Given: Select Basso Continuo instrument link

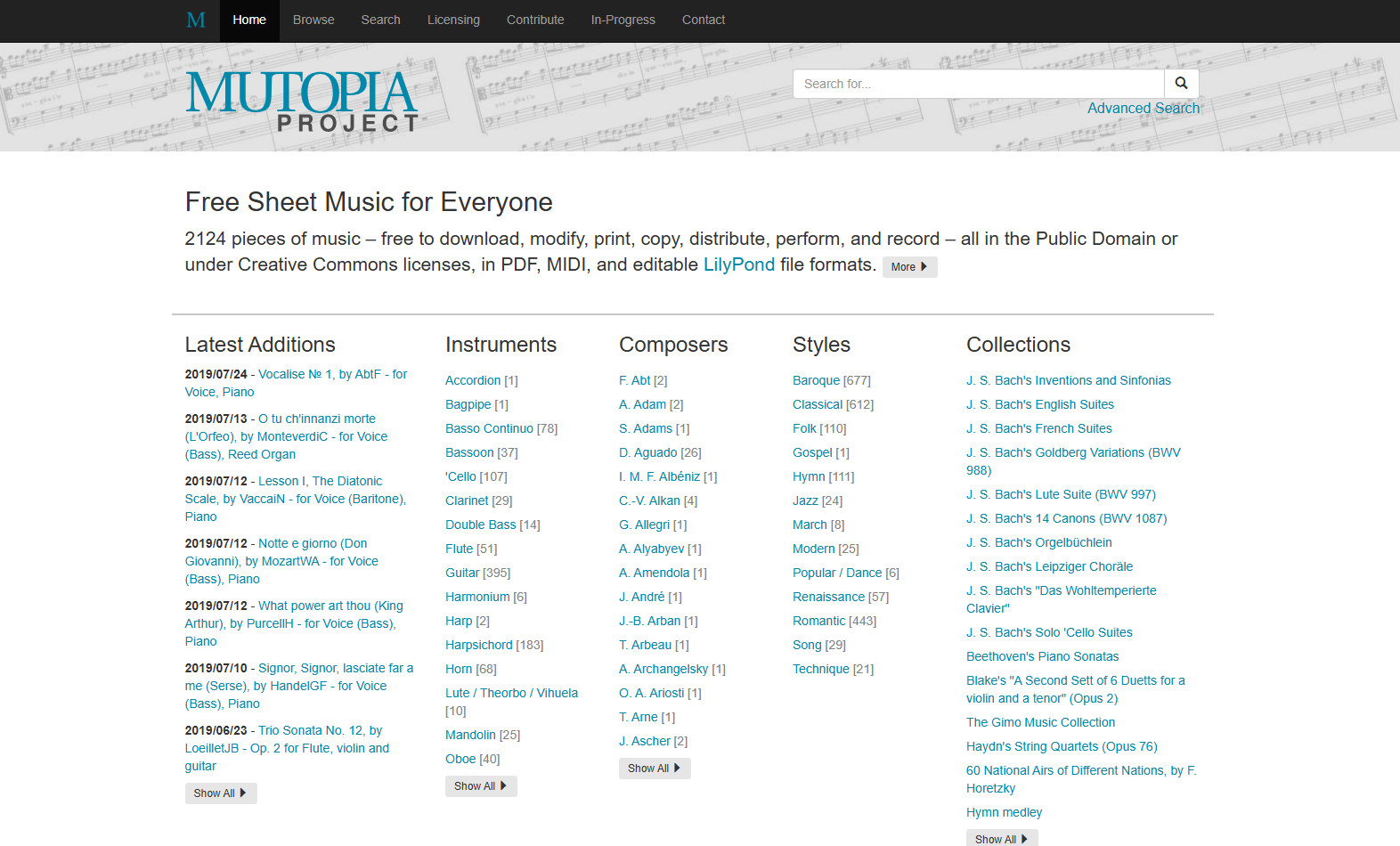Looking at the screenshot, I should [x=489, y=428].
